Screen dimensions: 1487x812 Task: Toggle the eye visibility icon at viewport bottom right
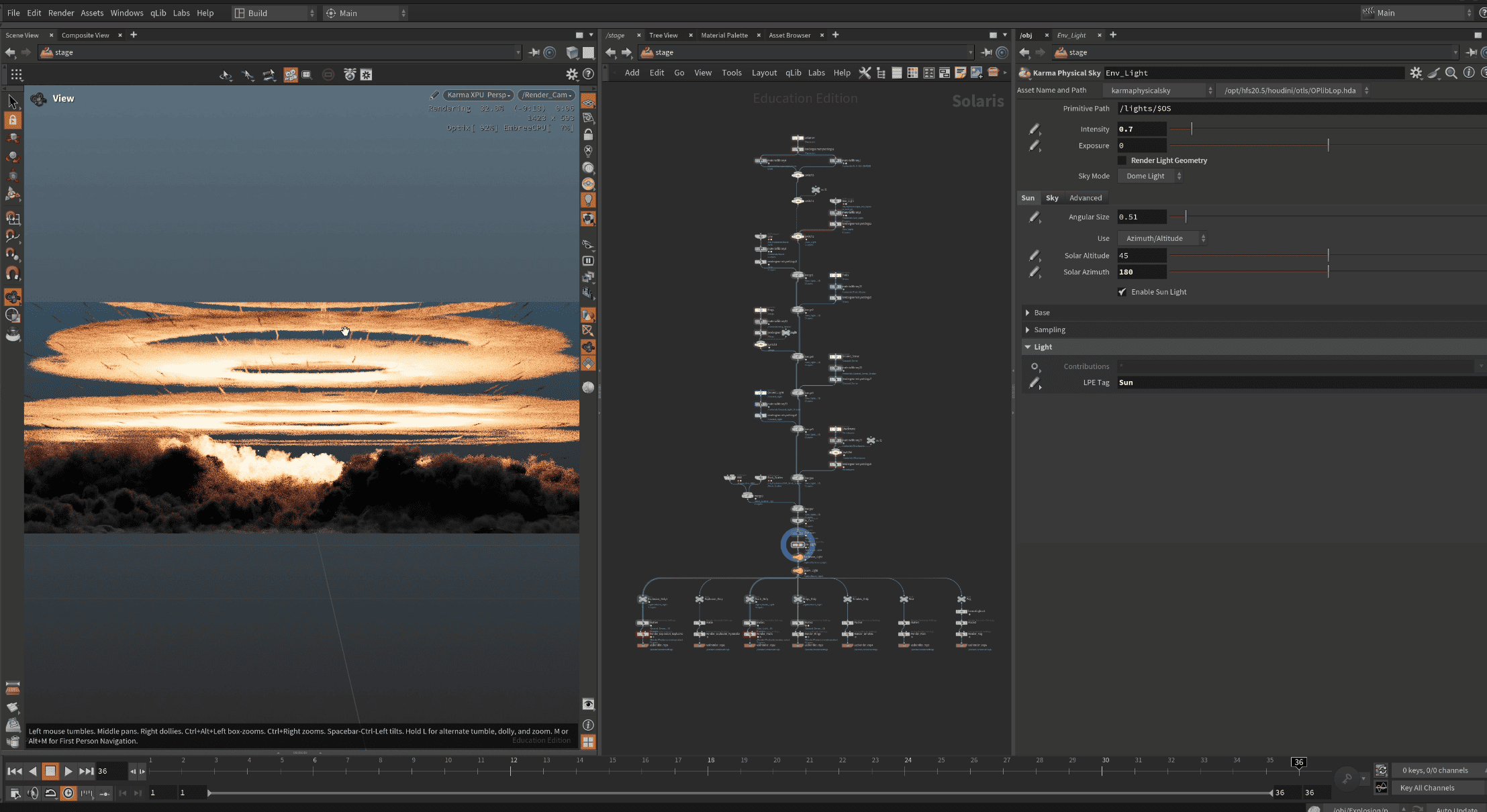tap(588, 704)
